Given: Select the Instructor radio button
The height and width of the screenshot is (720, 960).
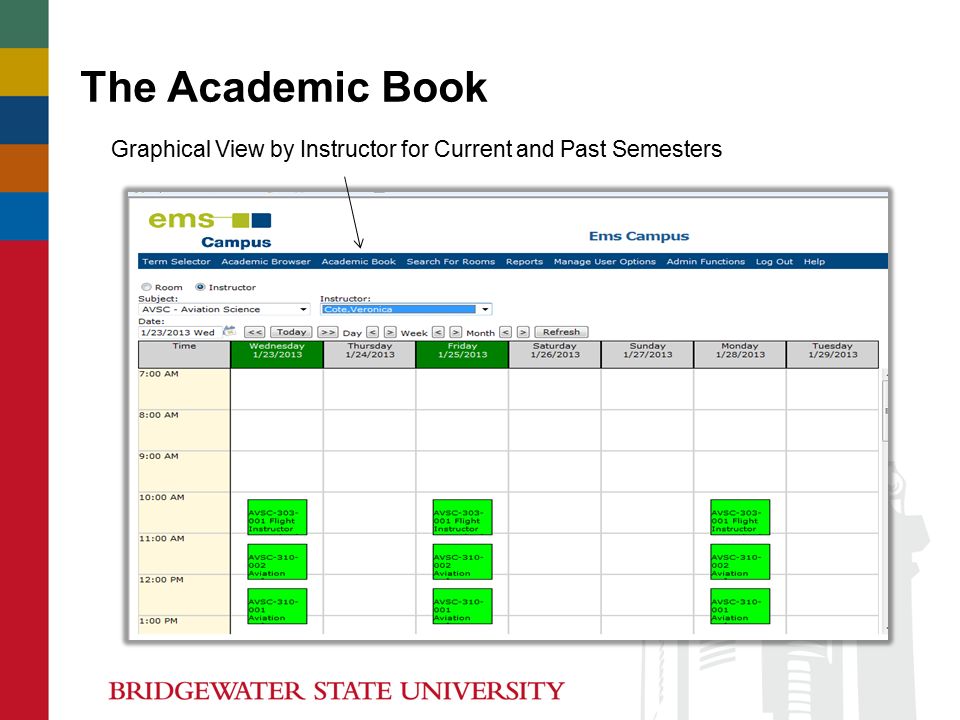Looking at the screenshot, I should [x=200, y=287].
